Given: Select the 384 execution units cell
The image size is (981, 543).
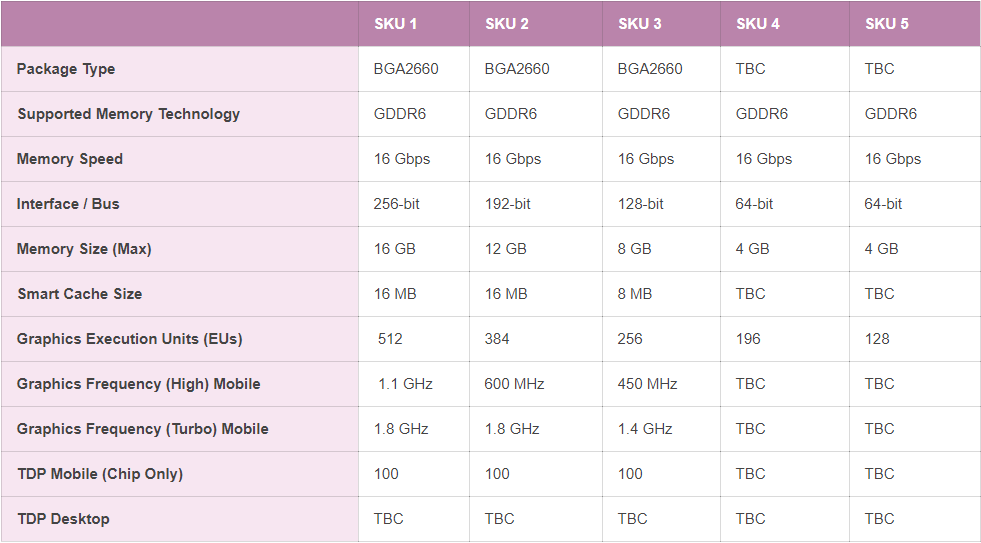Looking at the screenshot, I should 497,339.
